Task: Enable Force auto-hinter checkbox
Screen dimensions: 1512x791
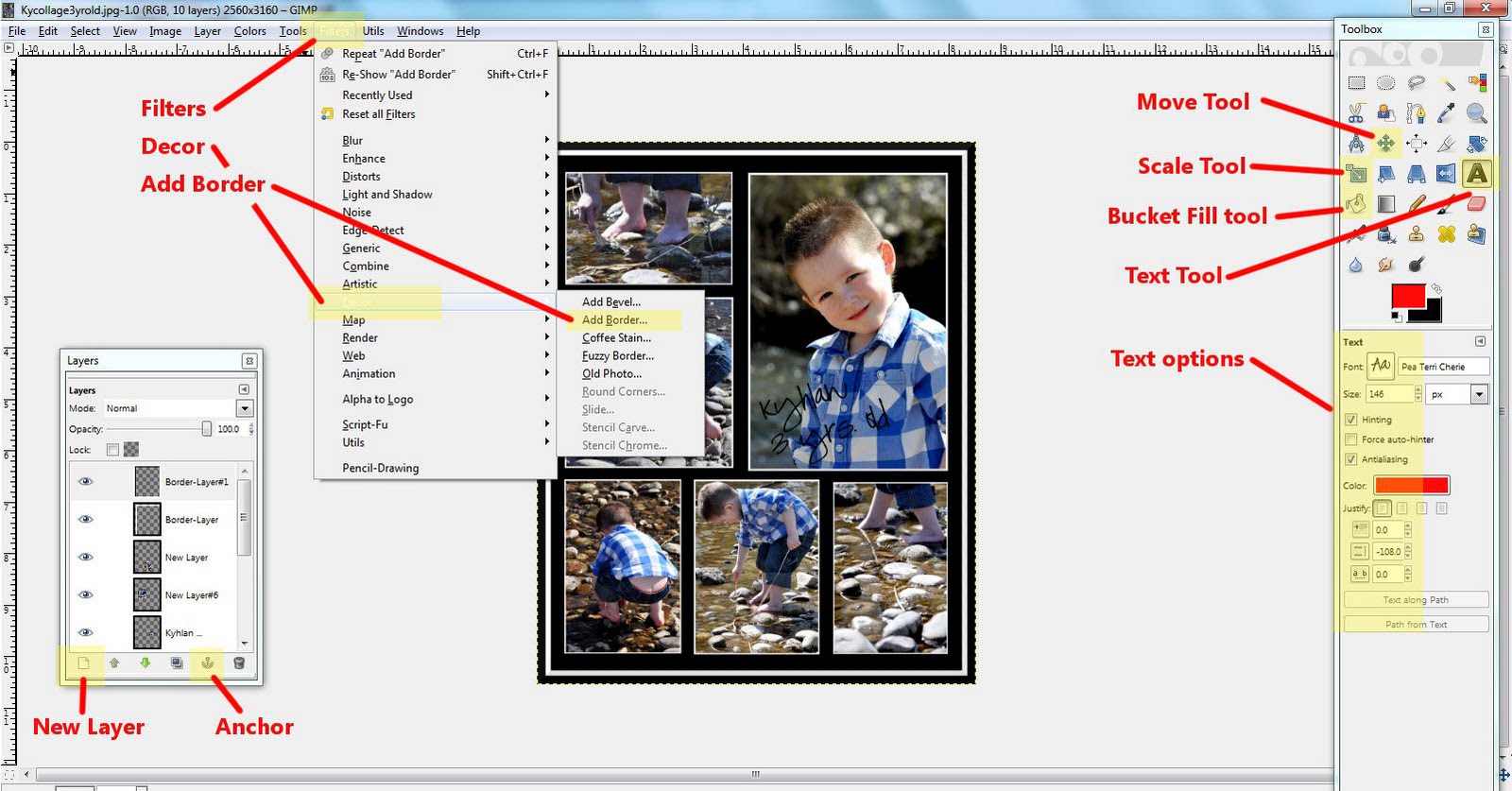Action: (x=1351, y=439)
